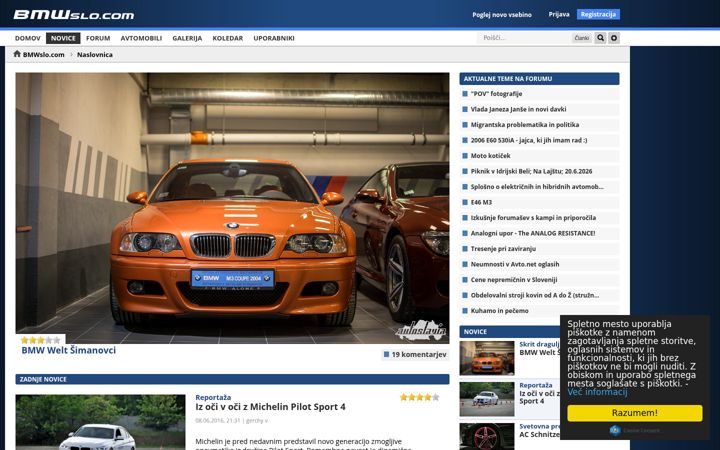Click Reportaža link in Novice sidebar

tap(536, 385)
